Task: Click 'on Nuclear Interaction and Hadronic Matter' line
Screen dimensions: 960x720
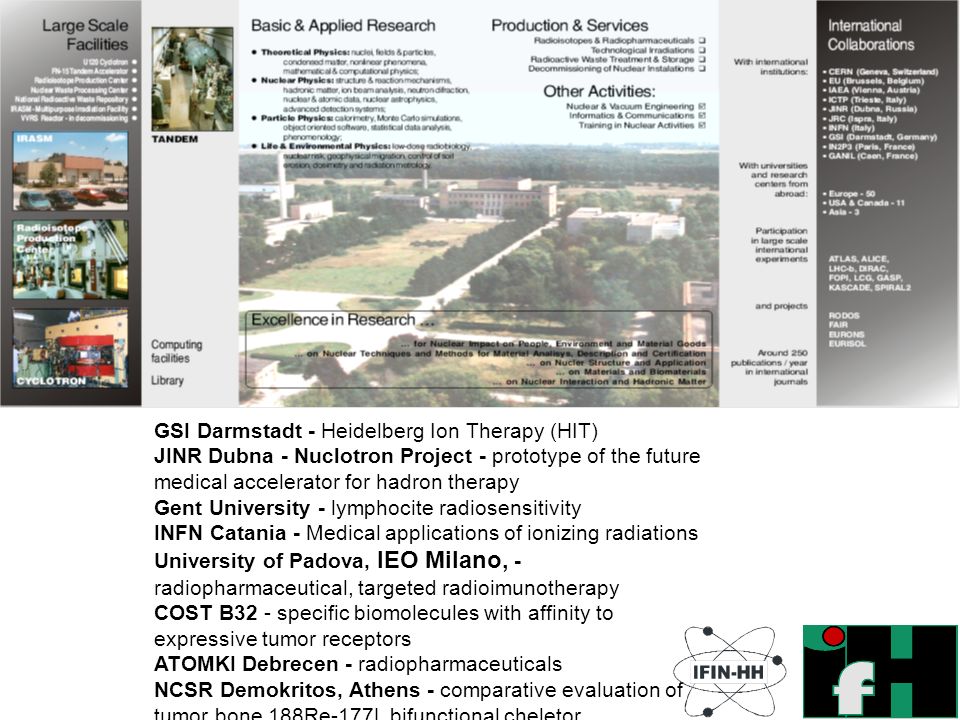Action: tap(599, 381)
